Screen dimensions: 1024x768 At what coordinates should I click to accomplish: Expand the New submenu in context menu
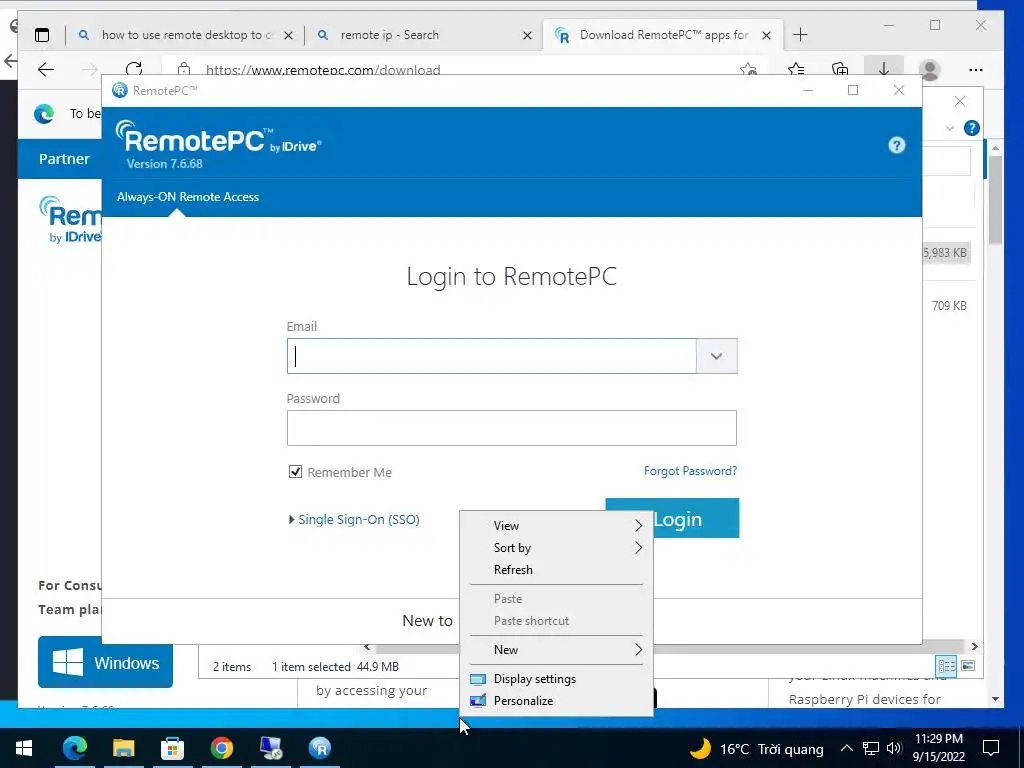556,650
